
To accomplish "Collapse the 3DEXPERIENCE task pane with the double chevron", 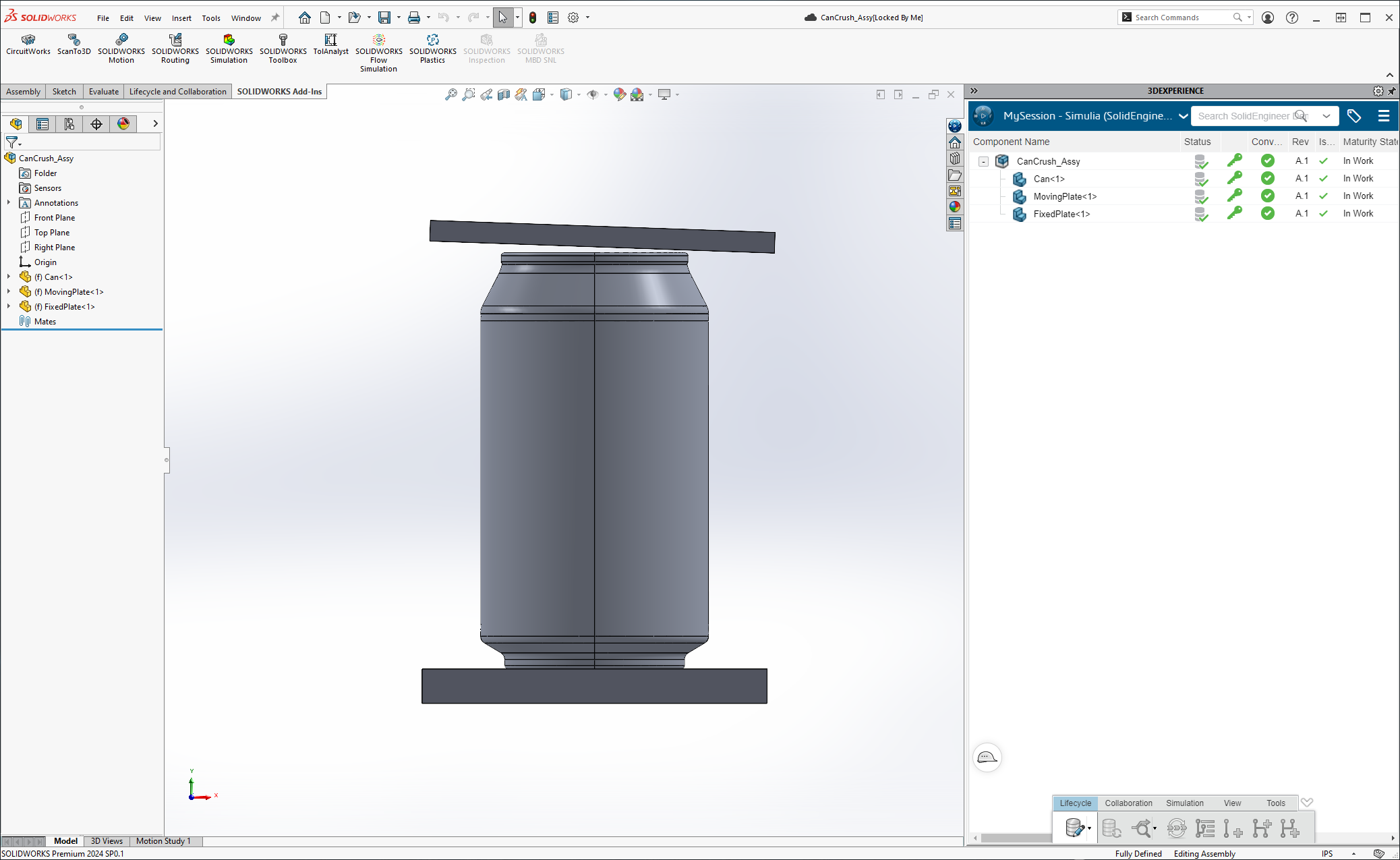I will [974, 91].
